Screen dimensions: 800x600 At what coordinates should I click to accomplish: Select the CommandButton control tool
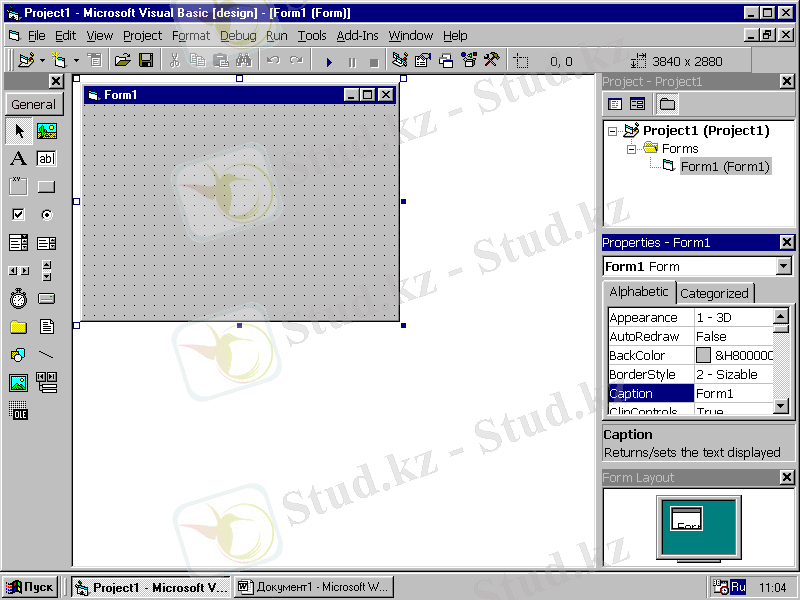pos(46,187)
